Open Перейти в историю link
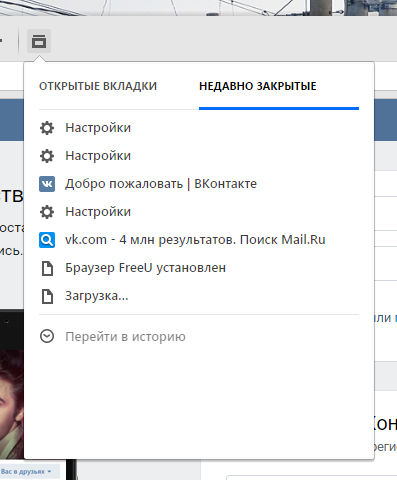Viewport: 397px width, 480px height. (x=125, y=337)
